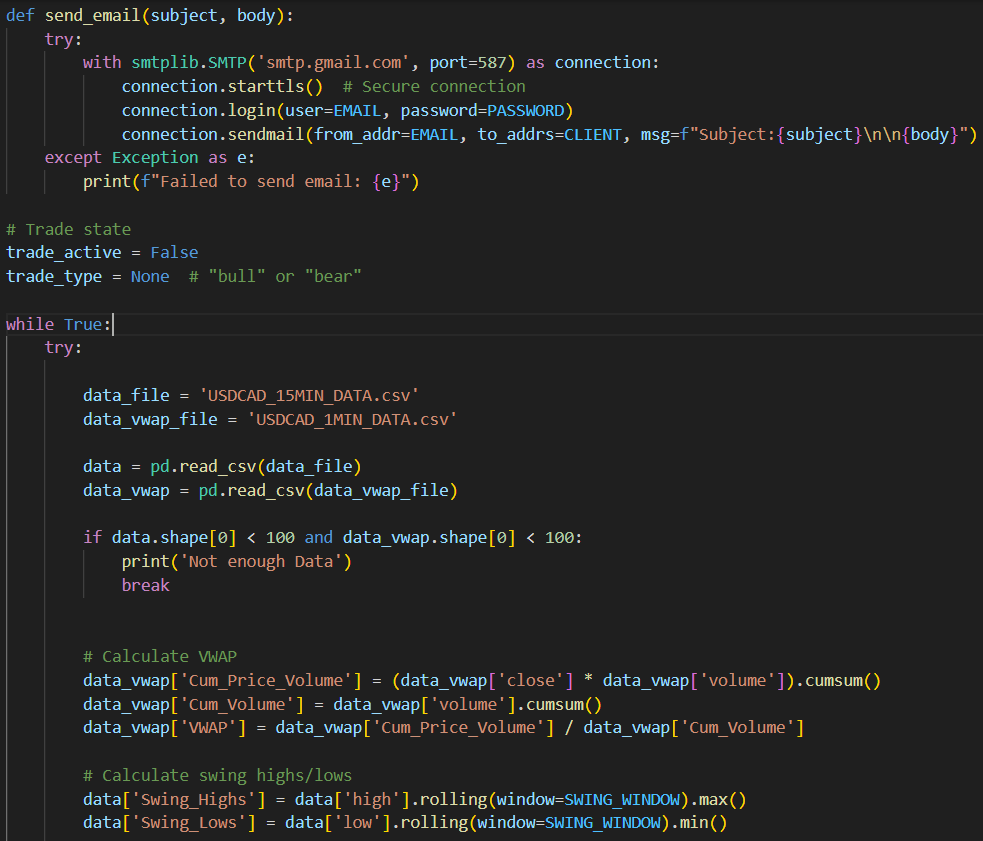
Task: Click the CLIENT constant in sendmail
Action: coord(592,134)
